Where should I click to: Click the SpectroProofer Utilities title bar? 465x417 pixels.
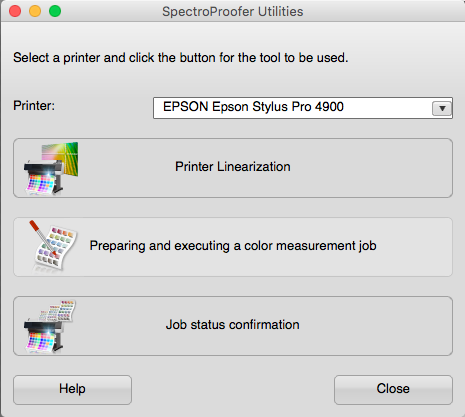233,11
